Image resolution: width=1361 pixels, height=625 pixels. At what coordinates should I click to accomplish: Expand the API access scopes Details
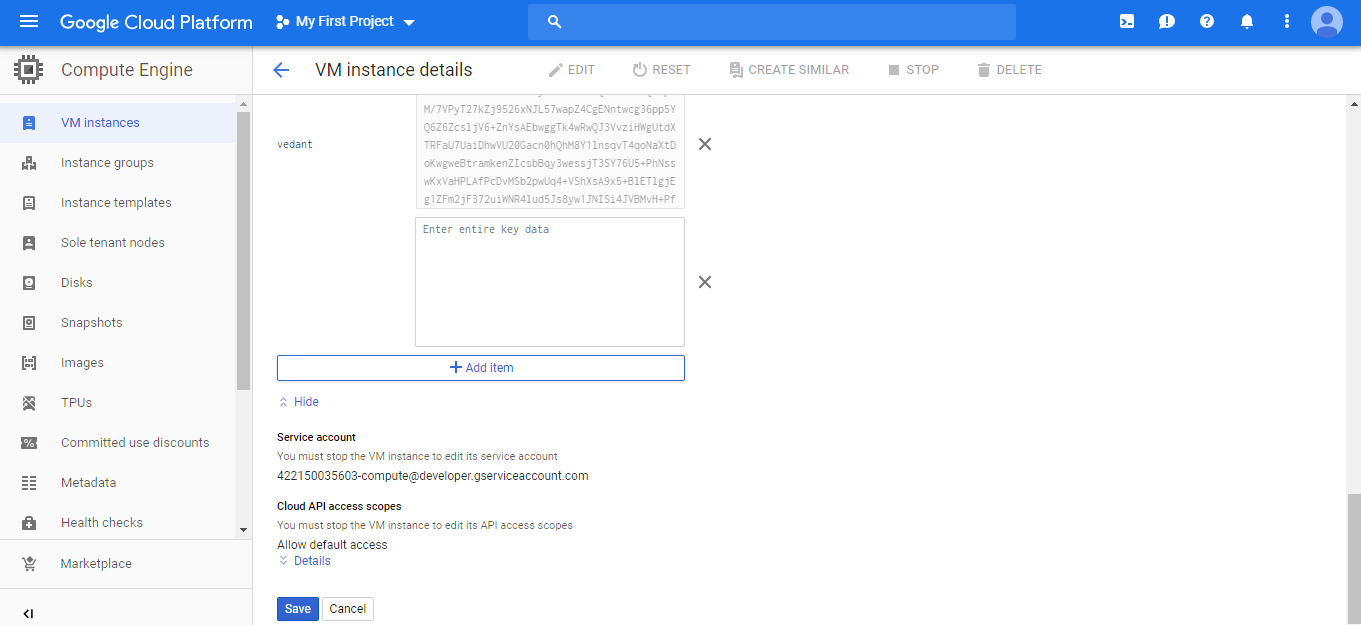point(305,561)
